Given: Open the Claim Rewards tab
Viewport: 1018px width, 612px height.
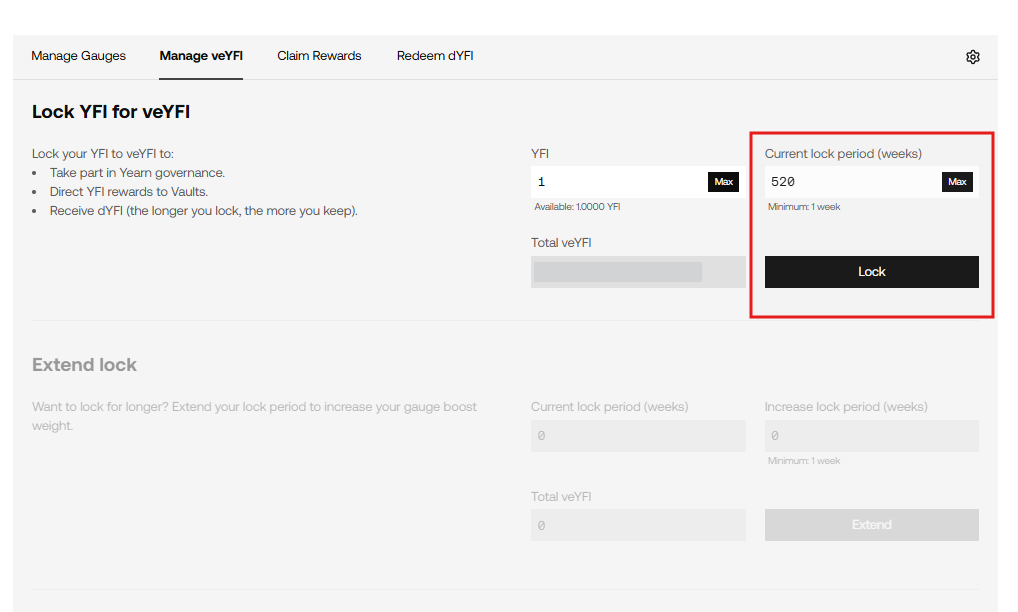Looking at the screenshot, I should 319,56.
